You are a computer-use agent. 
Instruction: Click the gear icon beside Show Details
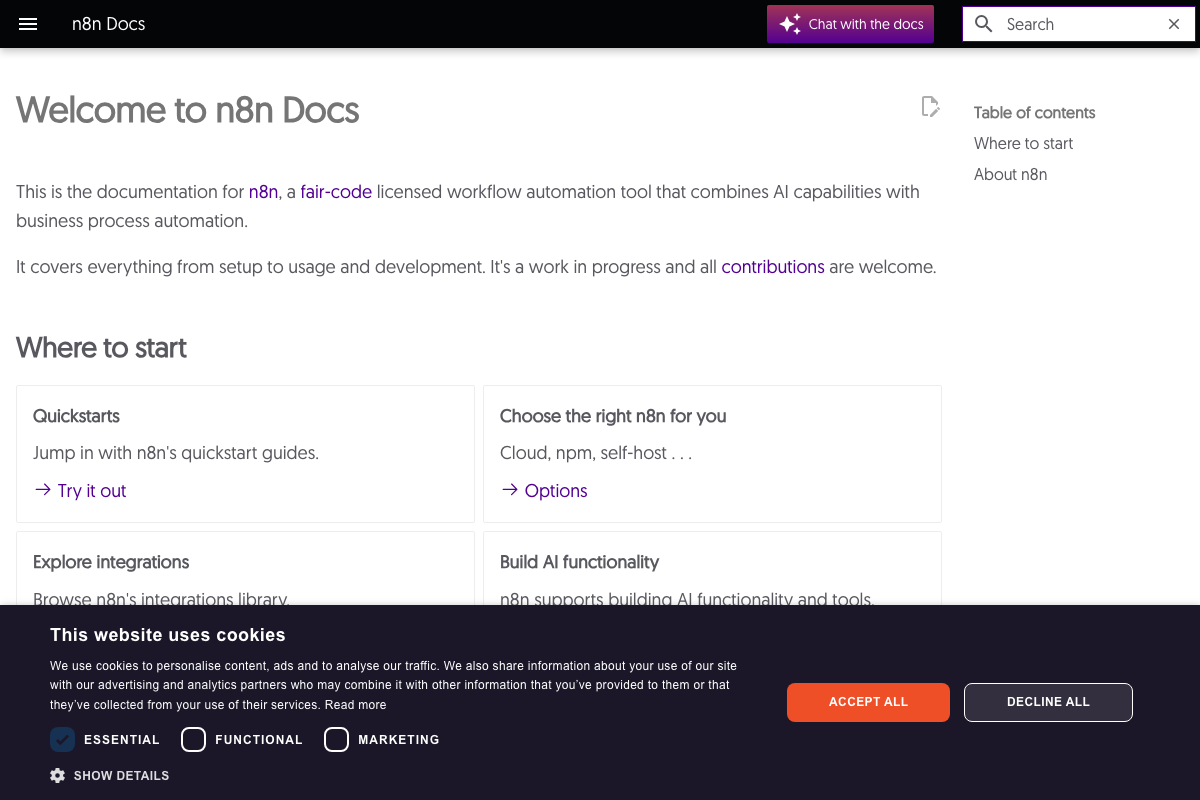coord(57,775)
